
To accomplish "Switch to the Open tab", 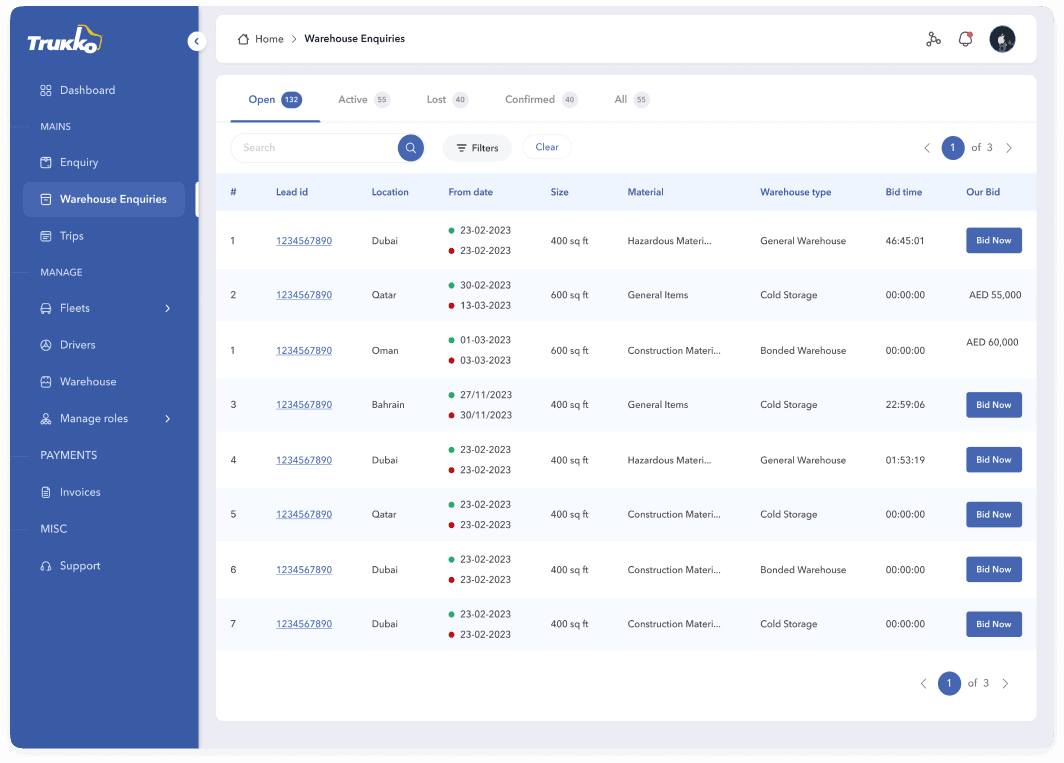I will pyautogui.click(x=275, y=100).
